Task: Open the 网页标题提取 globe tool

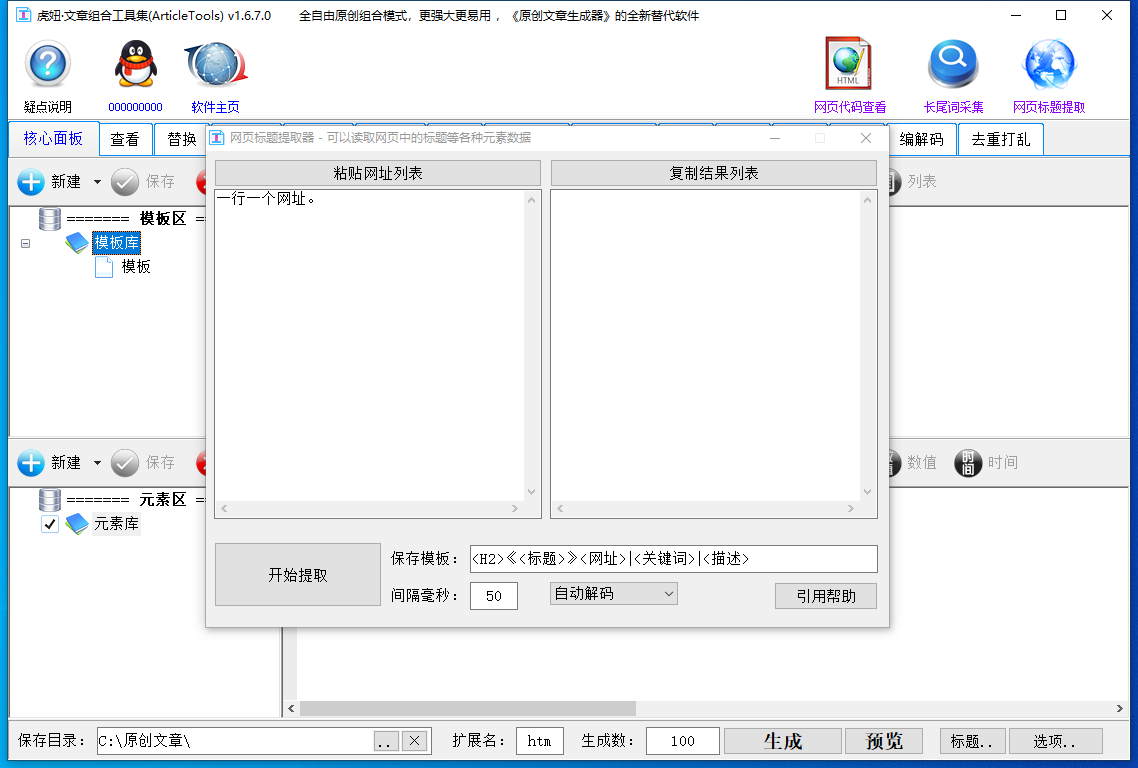Action: (1049, 64)
